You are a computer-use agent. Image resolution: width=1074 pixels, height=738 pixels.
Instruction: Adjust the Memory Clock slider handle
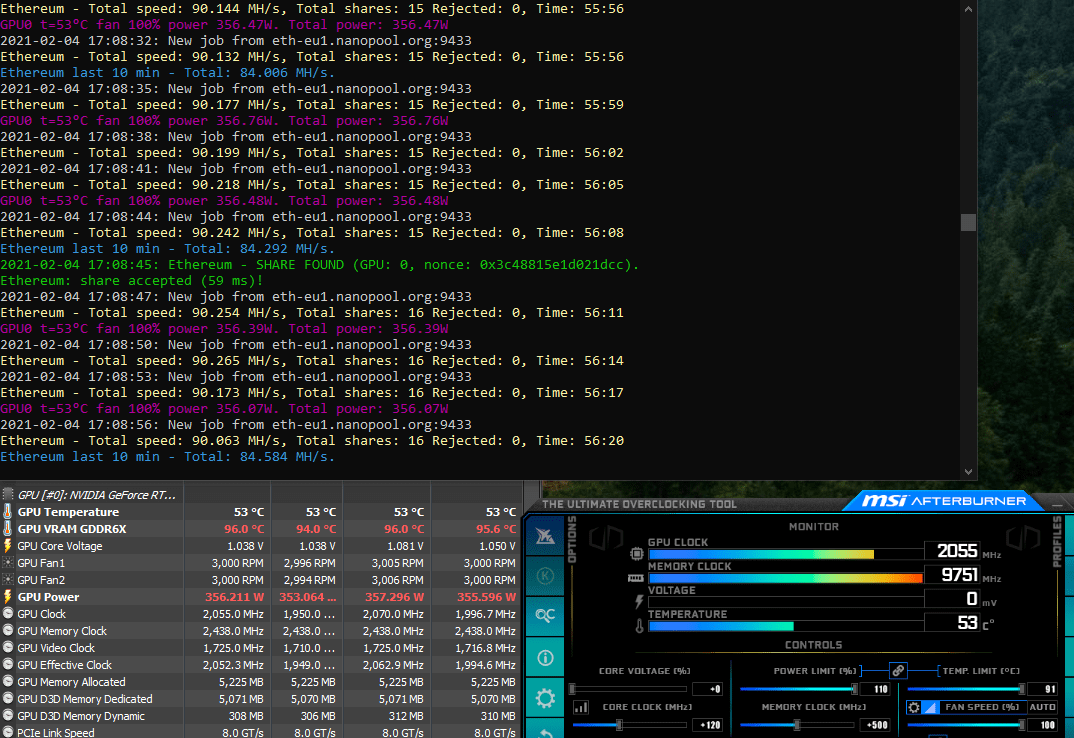797,724
